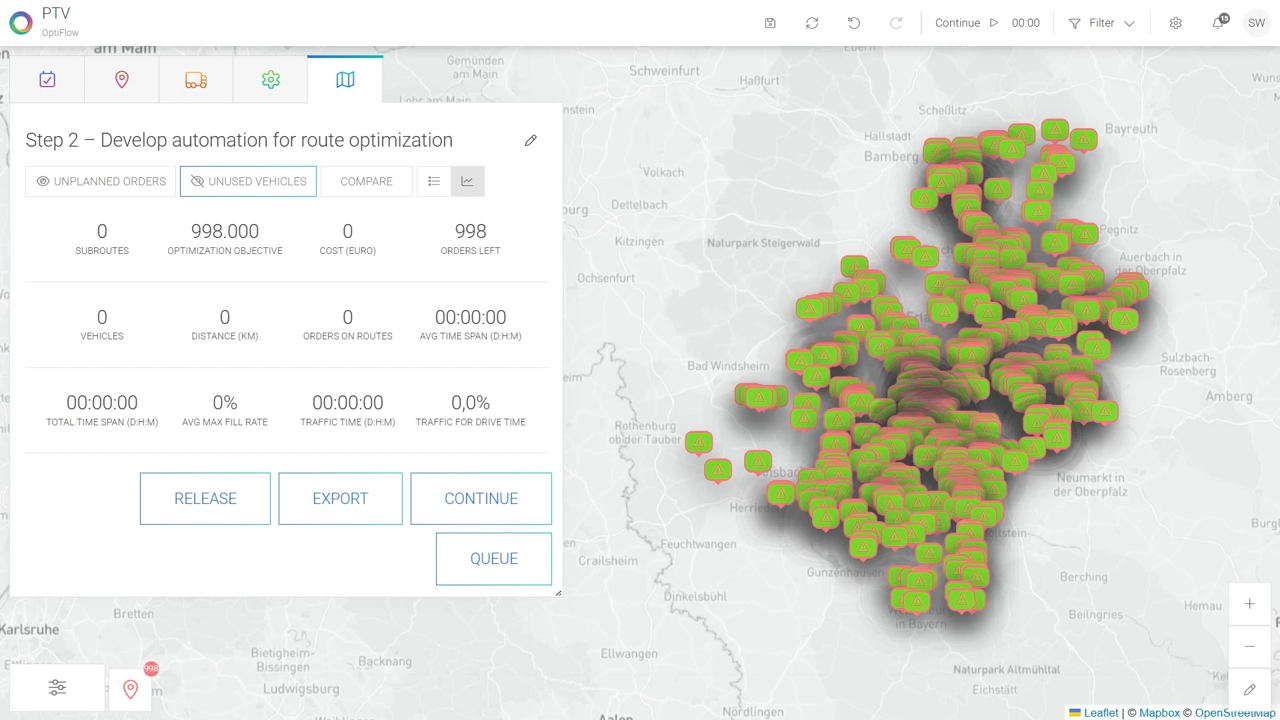Edit step title with pencil icon

click(531, 141)
